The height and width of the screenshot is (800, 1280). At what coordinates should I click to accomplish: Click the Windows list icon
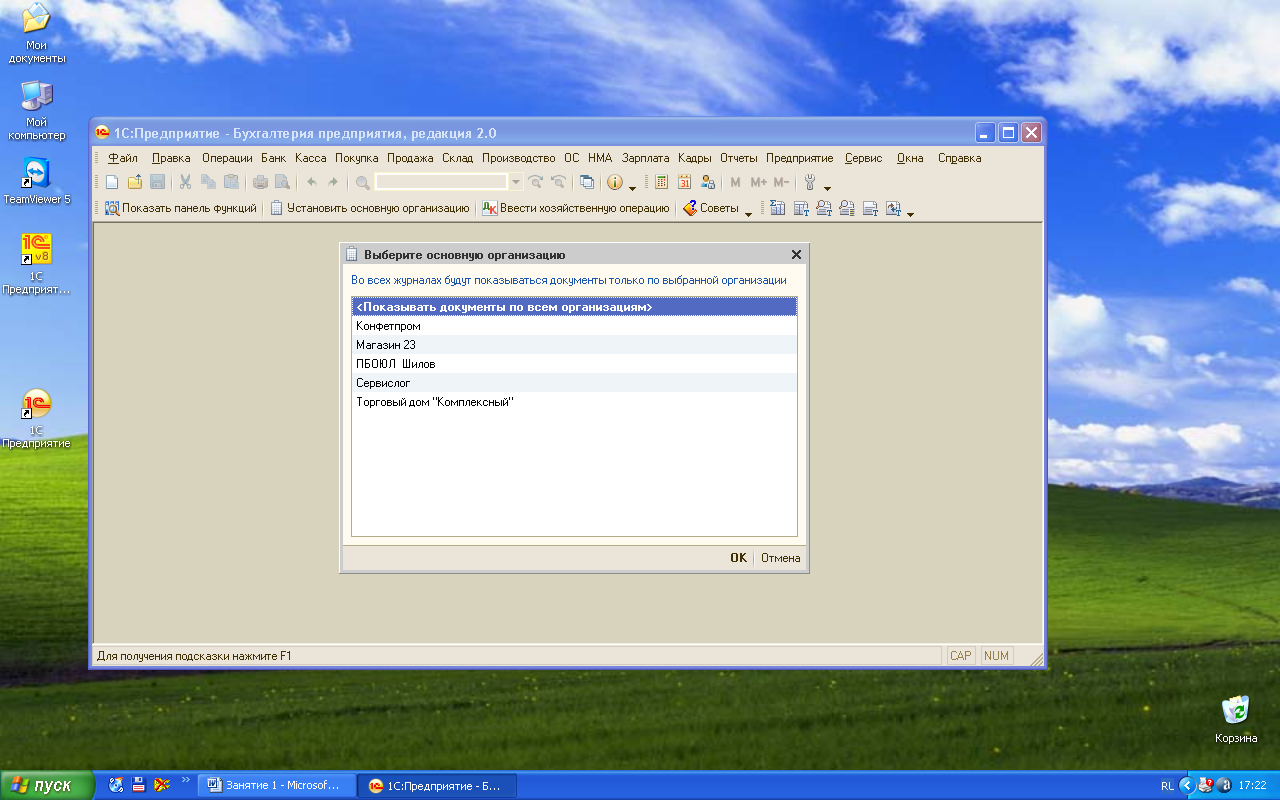click(x=587, y=182)
